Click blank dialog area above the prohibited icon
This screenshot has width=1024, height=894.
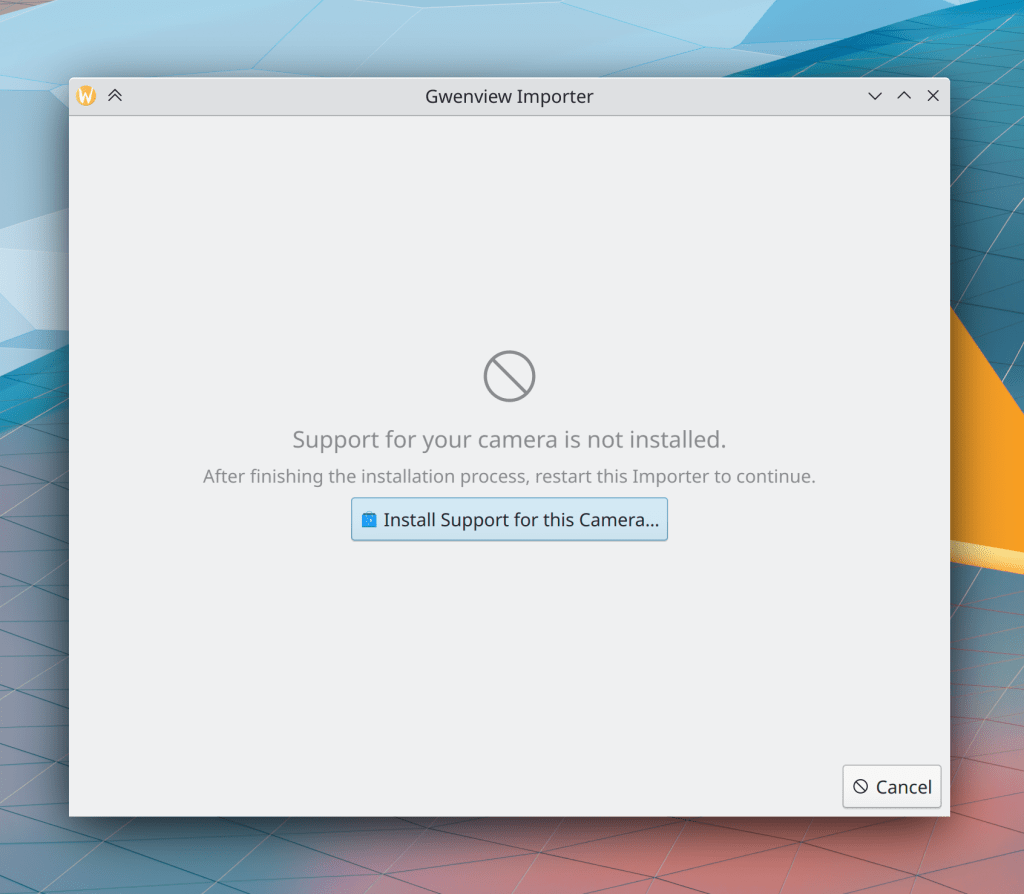(509, 230)
